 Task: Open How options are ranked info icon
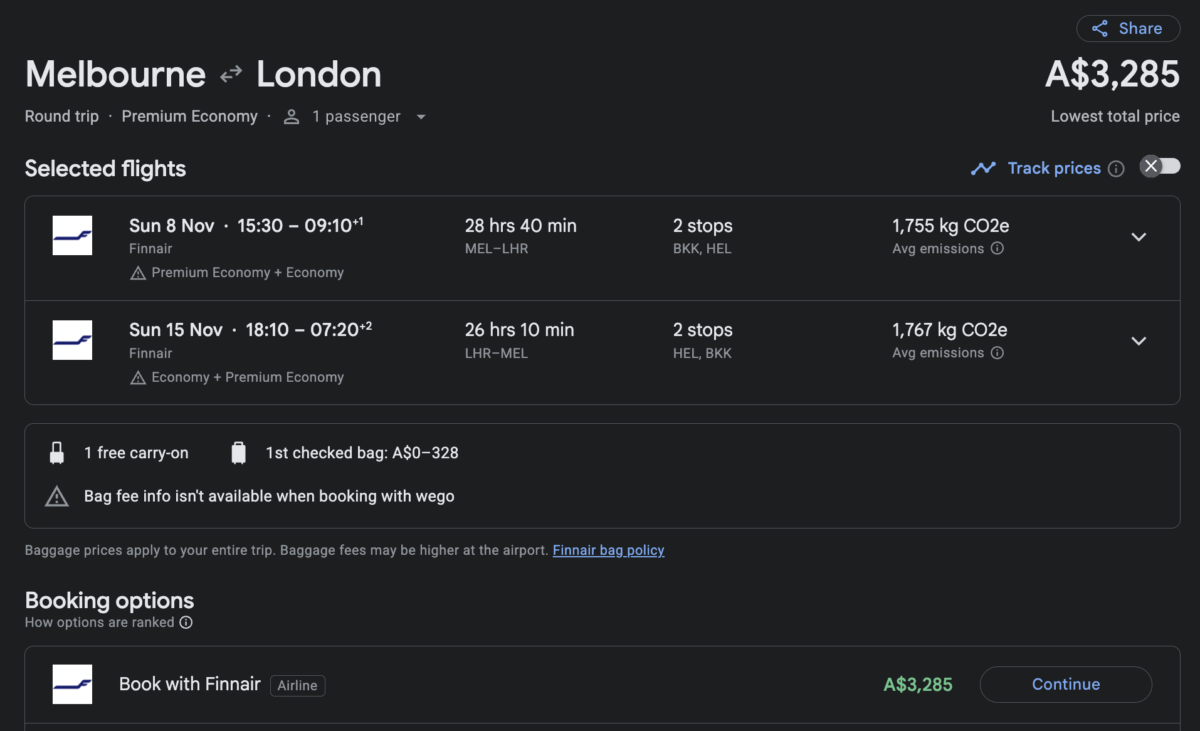(x=186, y=622)
